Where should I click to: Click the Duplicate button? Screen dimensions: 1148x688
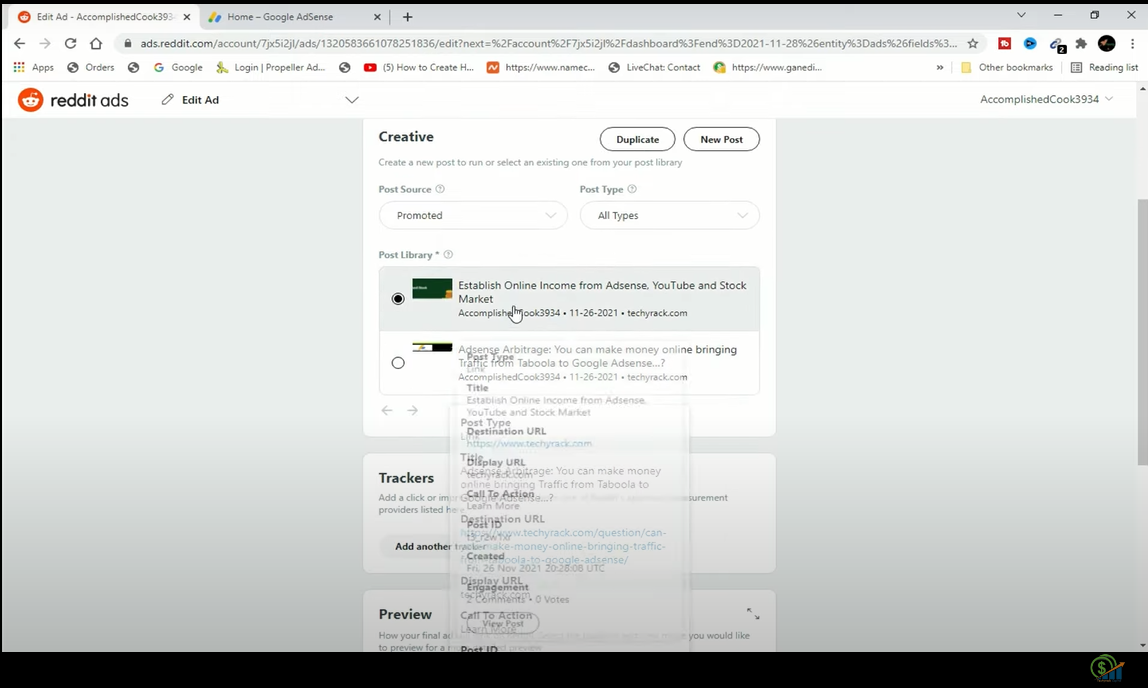pos(637,139)
